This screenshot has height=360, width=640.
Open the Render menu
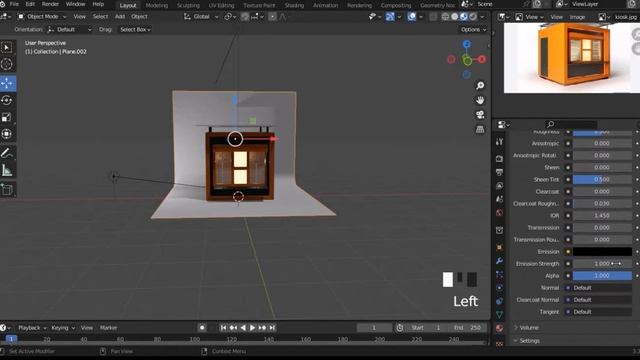click(51, 4)
